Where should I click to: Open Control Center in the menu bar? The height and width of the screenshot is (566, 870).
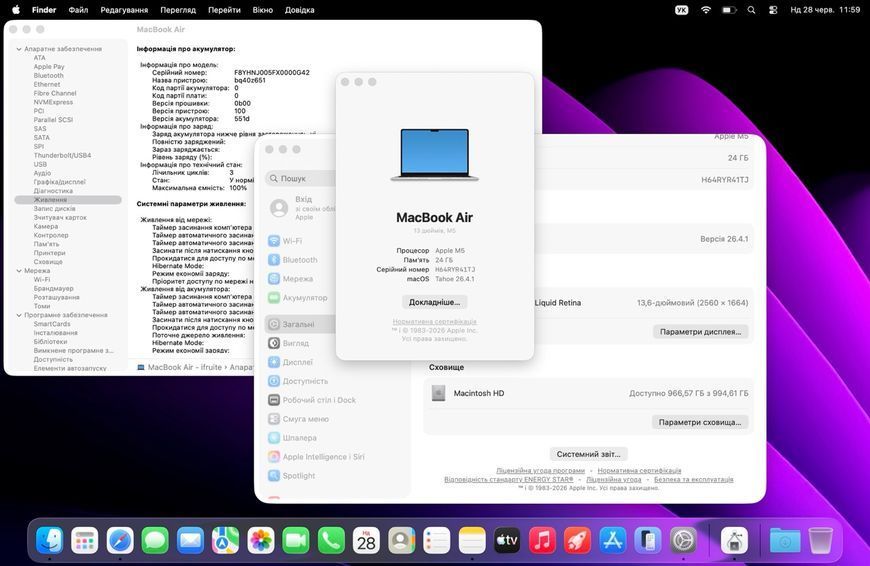point(773,10)
